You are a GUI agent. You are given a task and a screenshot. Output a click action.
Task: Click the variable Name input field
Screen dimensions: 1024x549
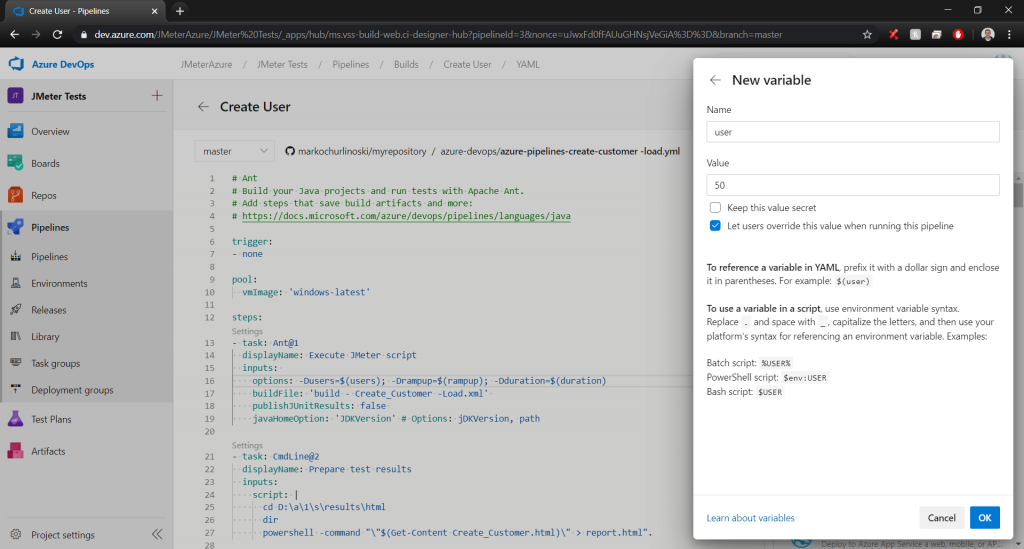click(x=853, y=132)
